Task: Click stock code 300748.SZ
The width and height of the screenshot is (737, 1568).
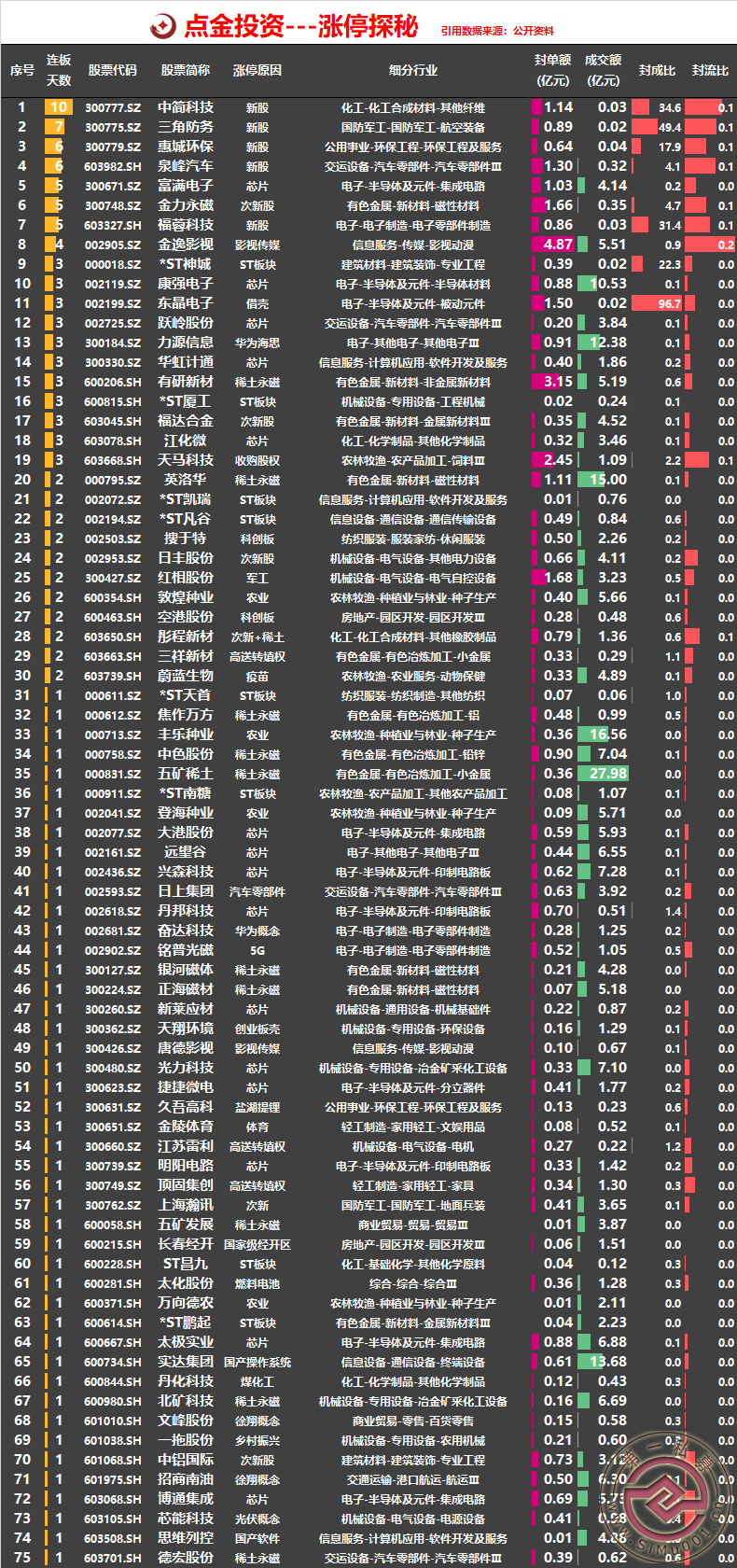Action: pos(113,206)
